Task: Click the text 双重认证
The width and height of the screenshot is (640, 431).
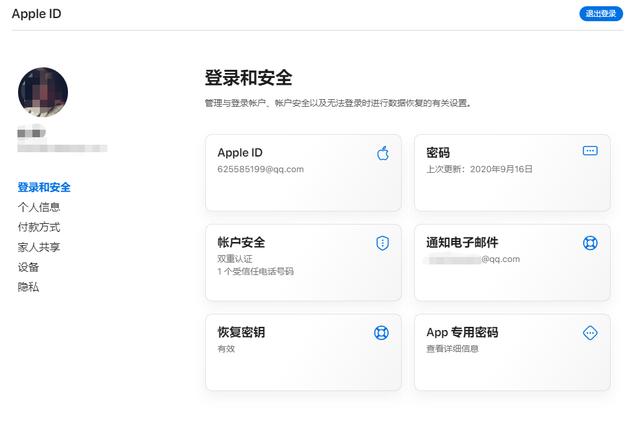Action: [x=235, y=259]
